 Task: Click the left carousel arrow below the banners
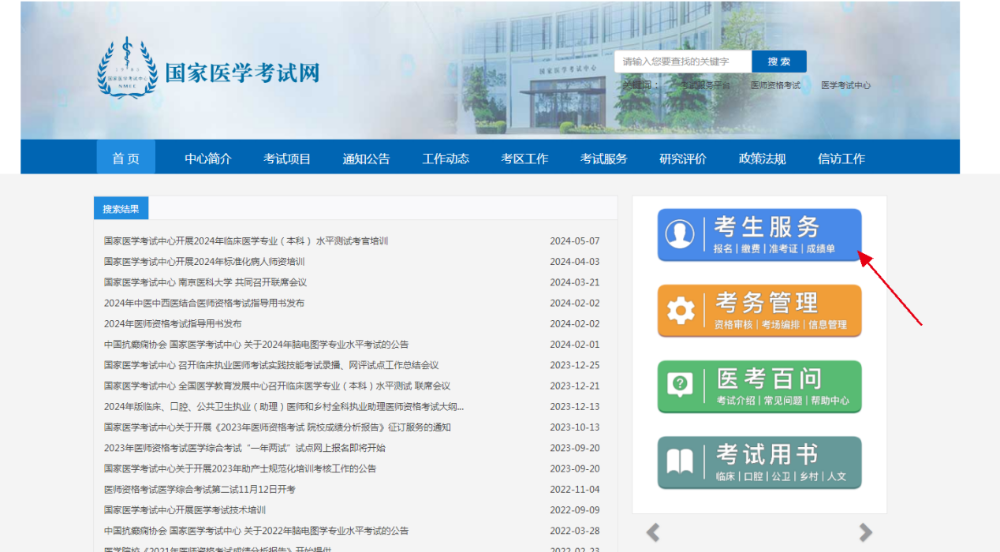653,532
